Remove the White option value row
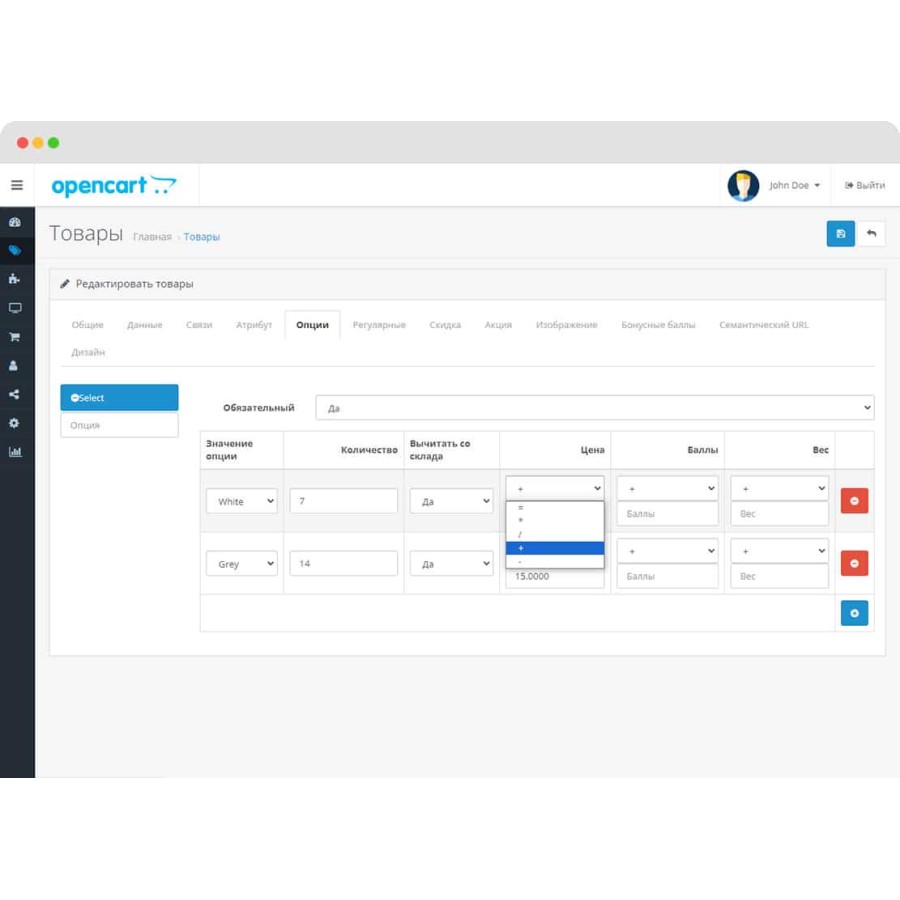 click(x=854, y=501)
